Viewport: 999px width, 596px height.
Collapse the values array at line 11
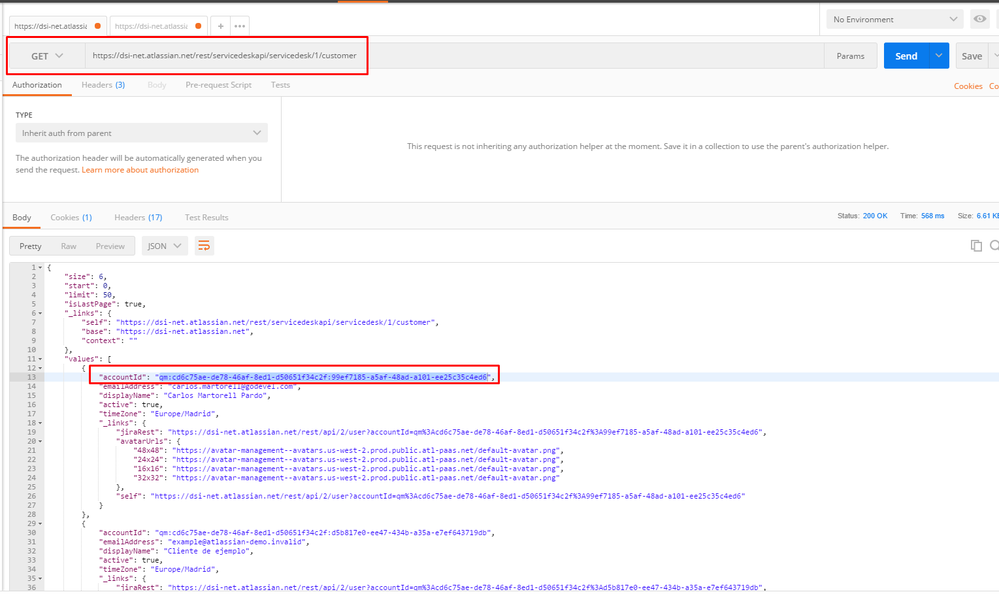coord(40,360)
